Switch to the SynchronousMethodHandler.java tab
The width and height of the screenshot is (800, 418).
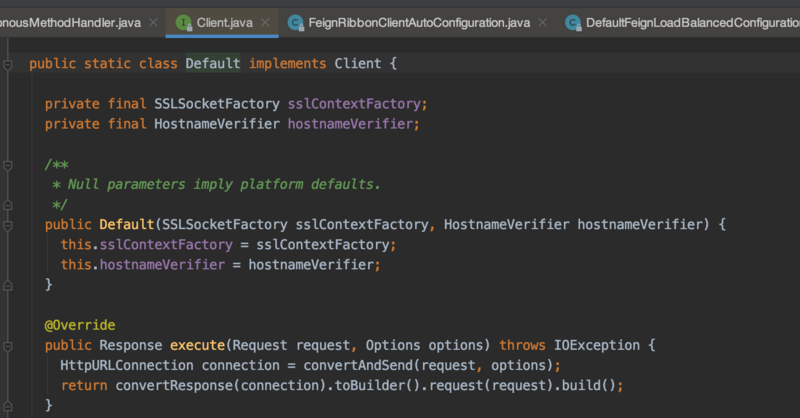(70, 21)
